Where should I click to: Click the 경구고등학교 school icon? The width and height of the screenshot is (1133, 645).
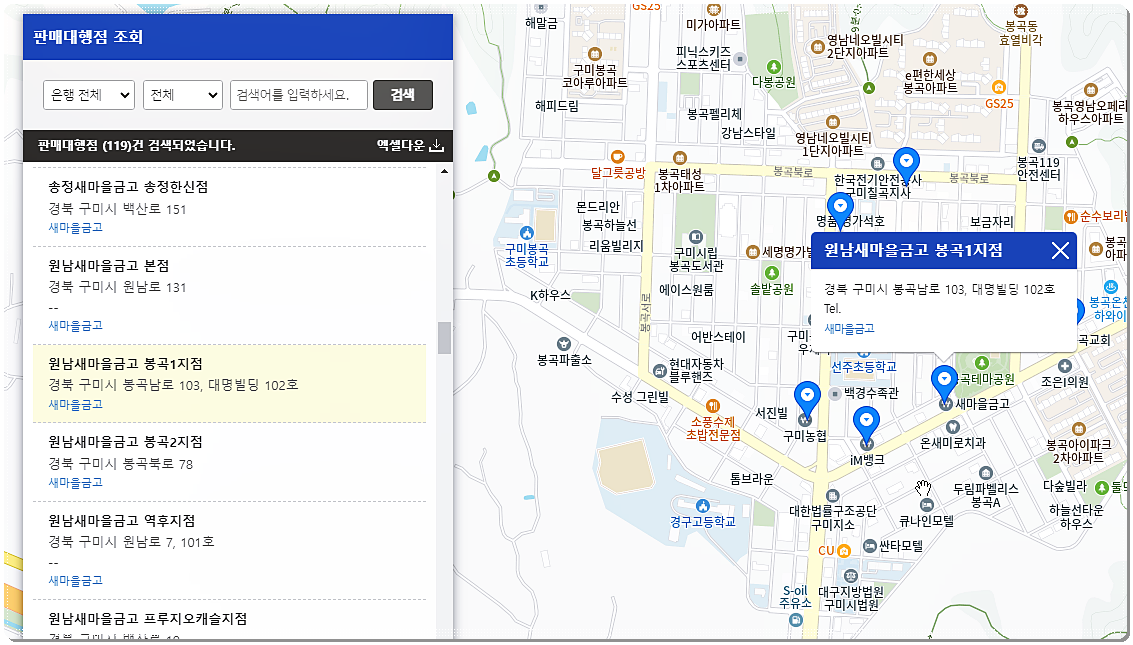tap(702, 506)
